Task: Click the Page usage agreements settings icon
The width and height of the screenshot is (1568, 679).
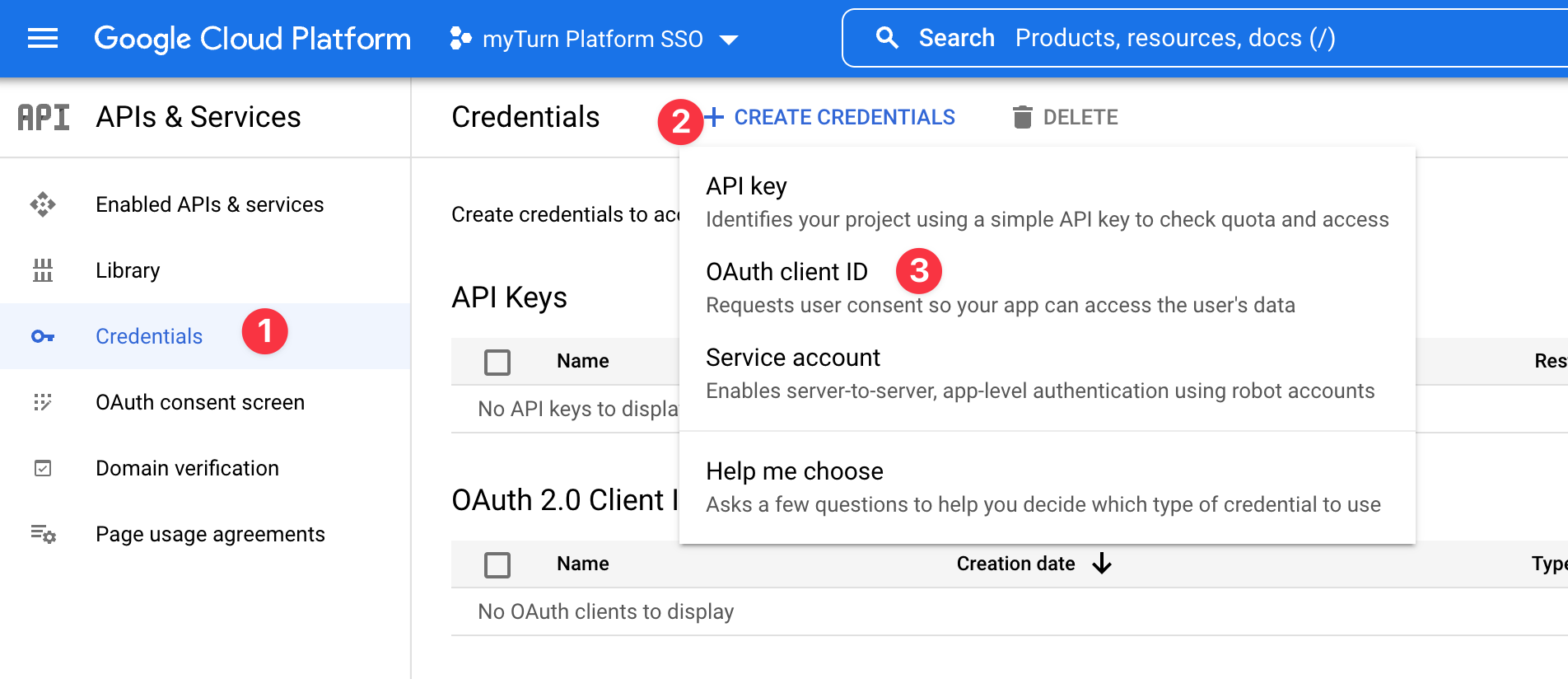Action: tap(43, 534)
